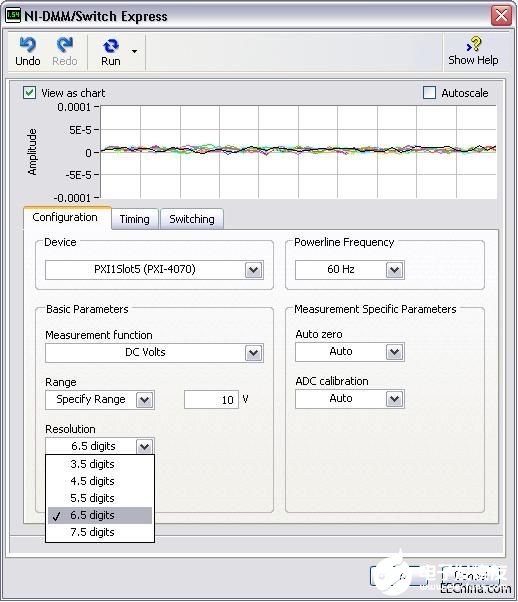Click the Redo arrow icon
Image resolution: width=518 pixels, height=602 pixels.
click(65, 45)
